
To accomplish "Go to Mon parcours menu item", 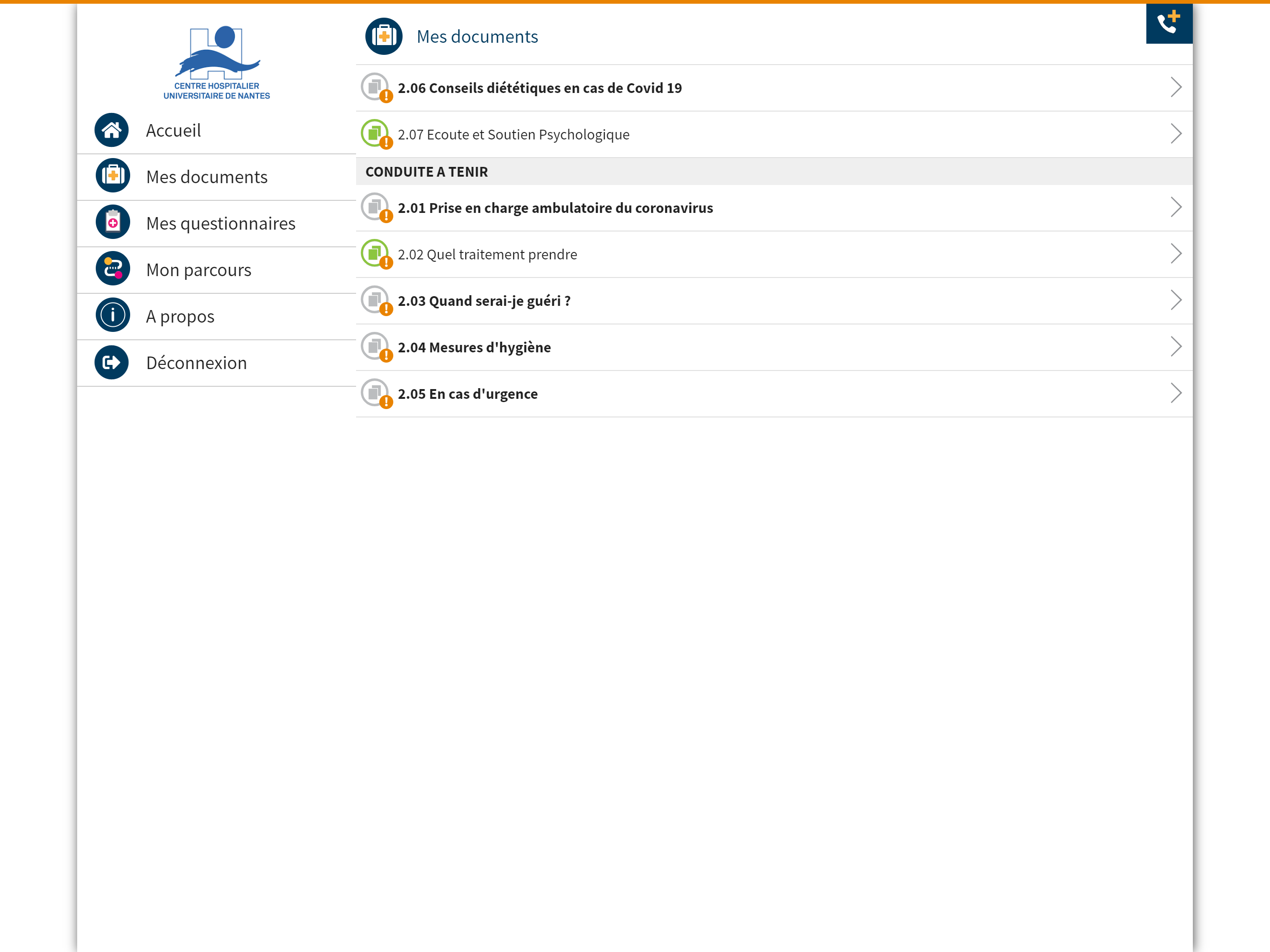I will click(198, 270).
